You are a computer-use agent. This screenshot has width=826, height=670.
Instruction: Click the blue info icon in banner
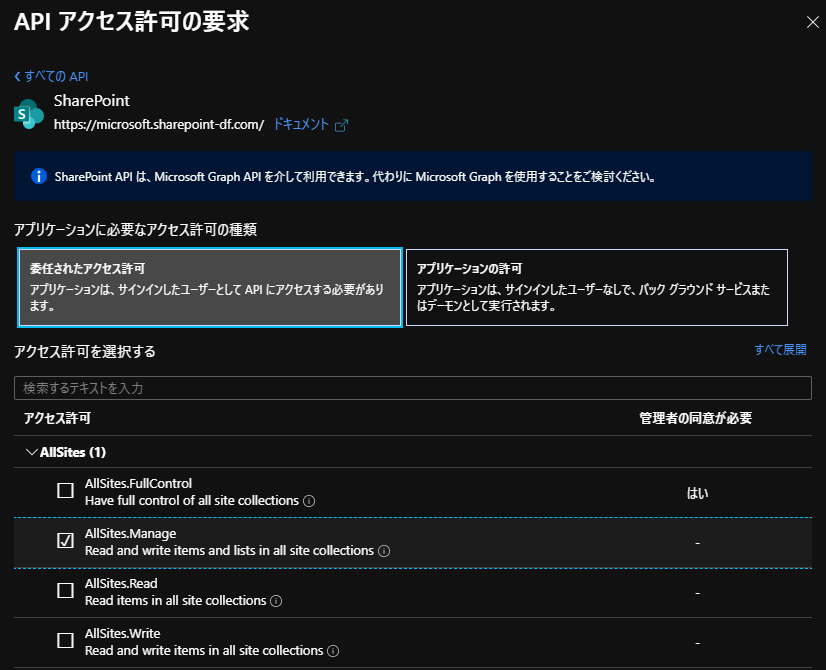coord(38,176)
